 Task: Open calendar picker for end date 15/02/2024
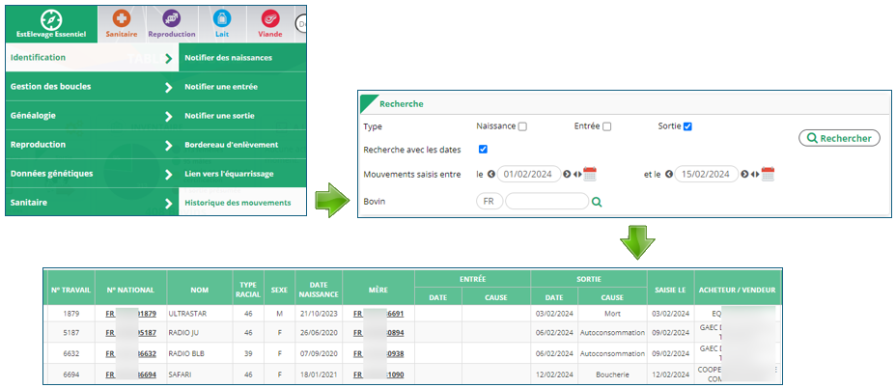(767, 174)
